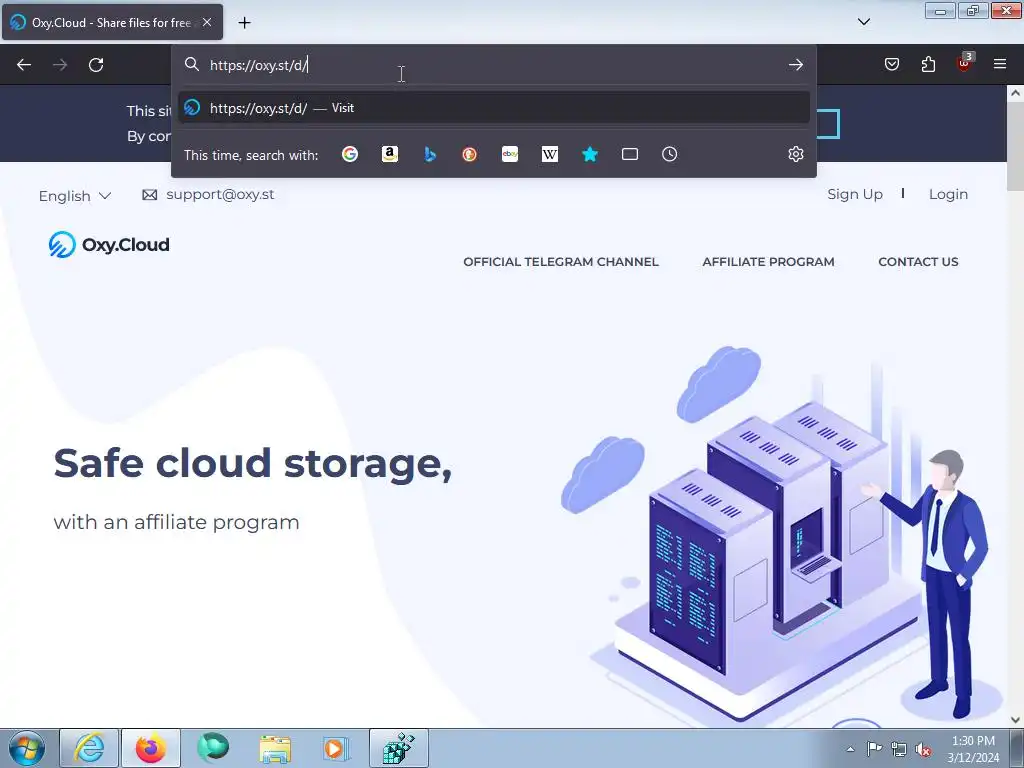Click the page scrollbar down arrow
Screen dimensions: 1024x768
point(1016,720)
